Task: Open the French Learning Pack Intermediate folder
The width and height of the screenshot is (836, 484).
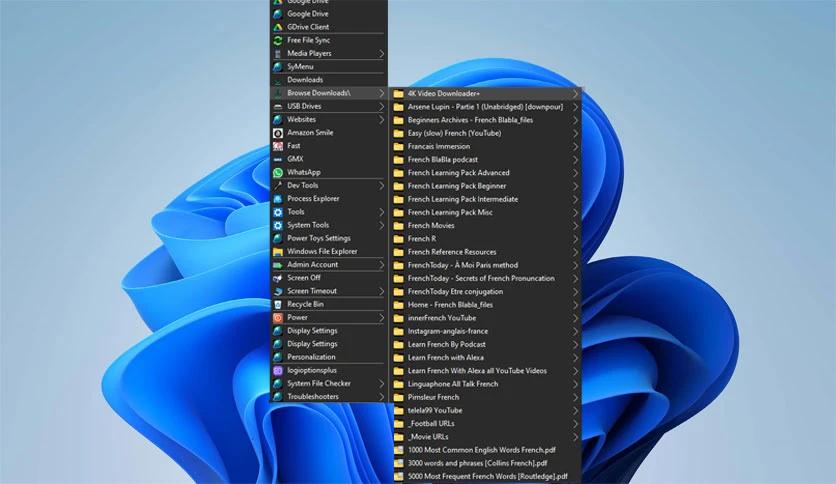Action: tap(486, 199)
